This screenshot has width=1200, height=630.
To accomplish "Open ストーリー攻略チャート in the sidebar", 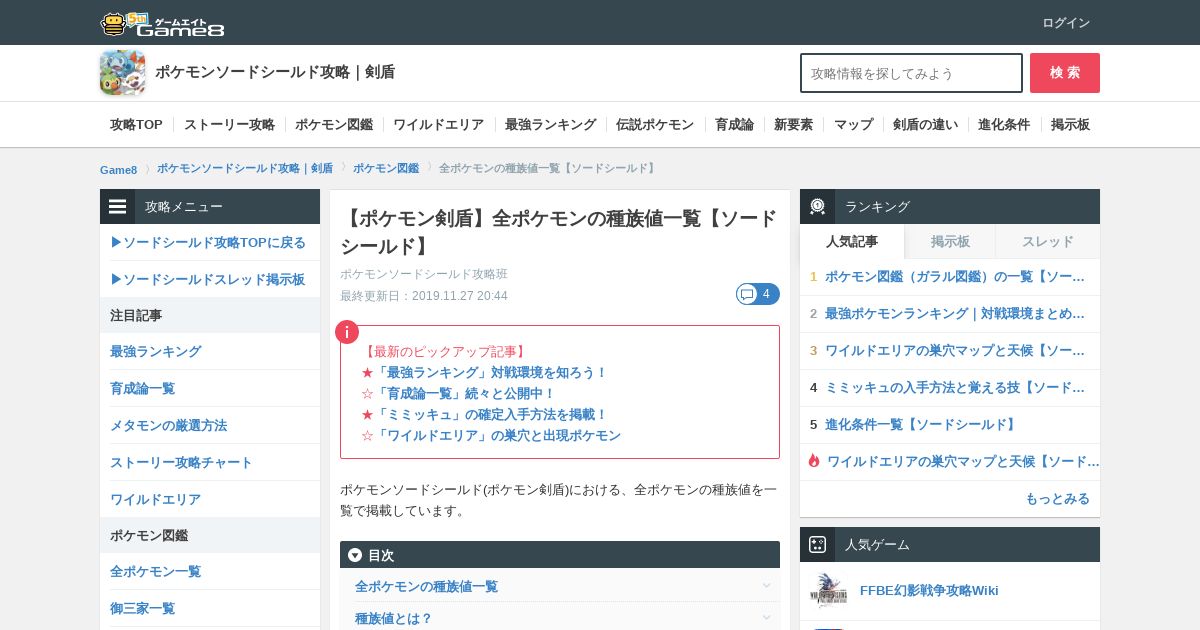I will 181,462.
